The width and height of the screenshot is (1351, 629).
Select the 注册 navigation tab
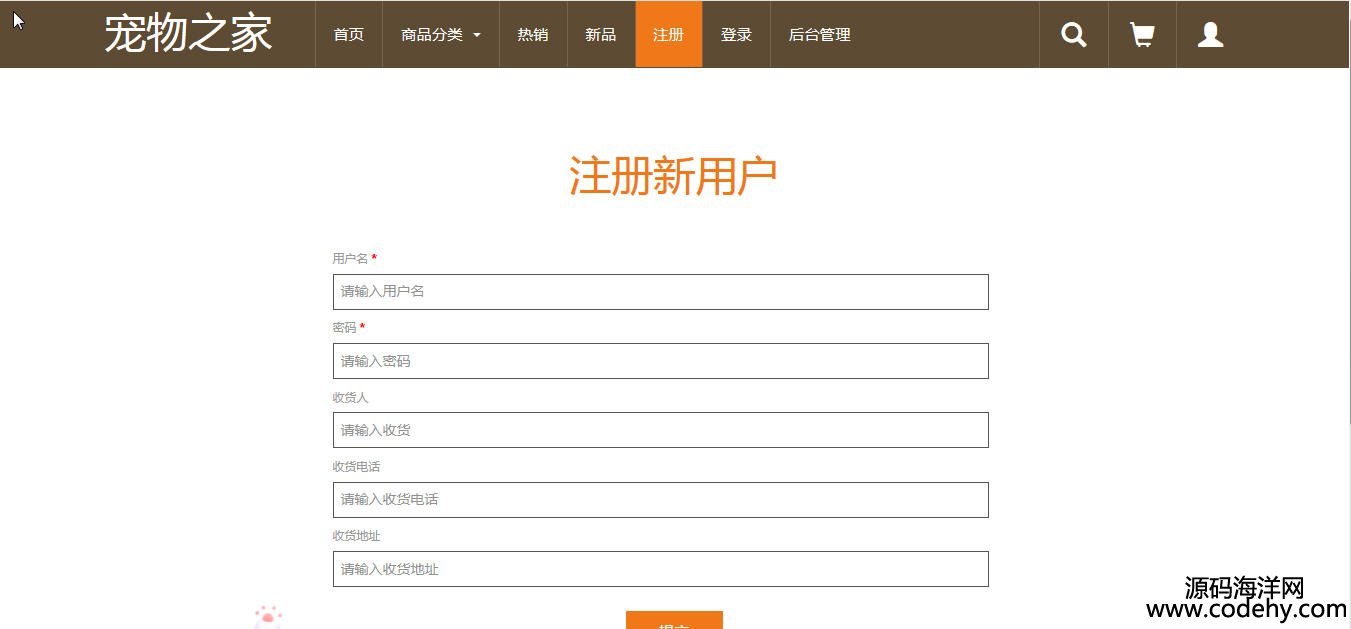tap(669, 35)
